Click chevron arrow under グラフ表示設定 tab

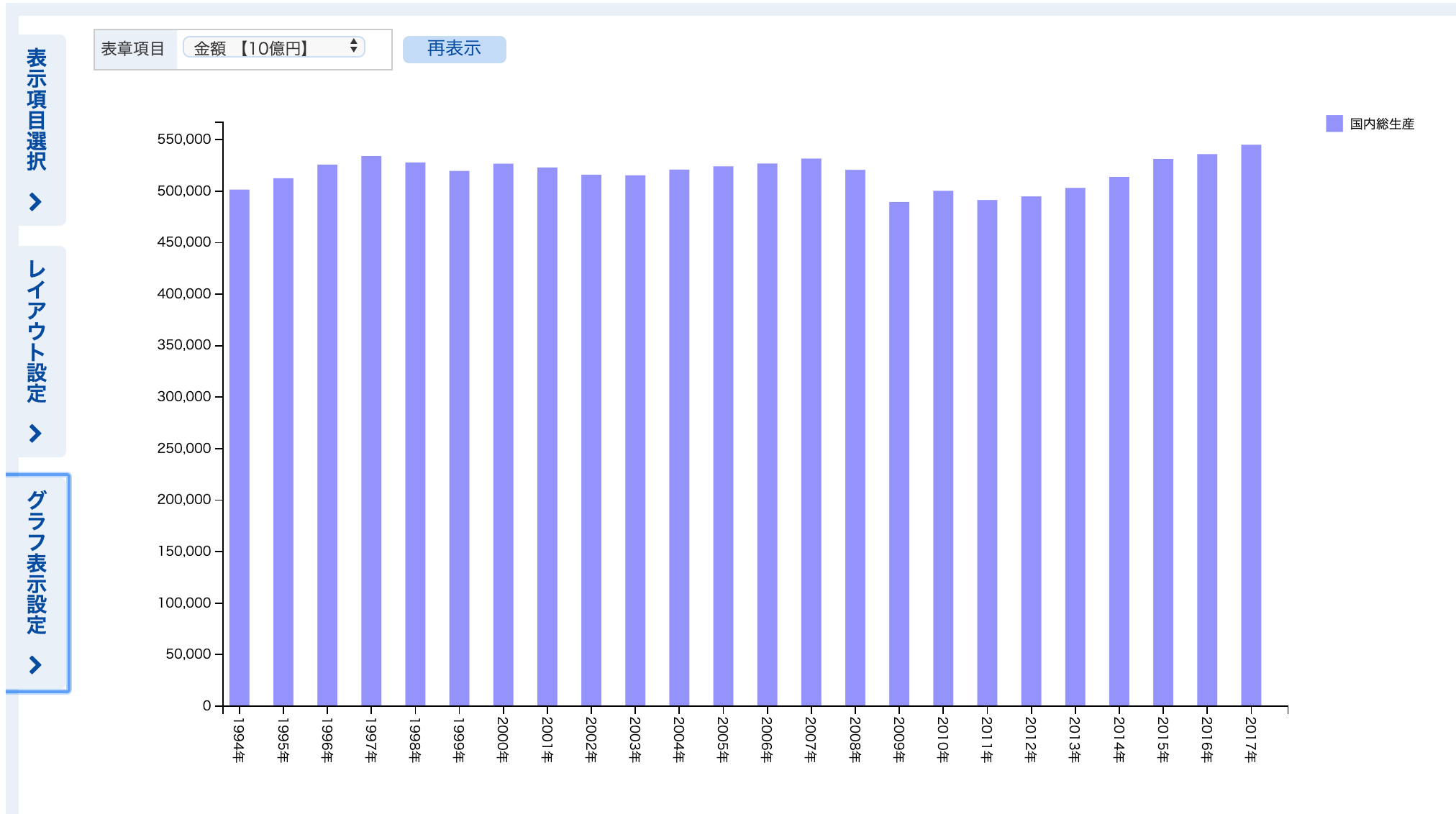tap(35, 665)
